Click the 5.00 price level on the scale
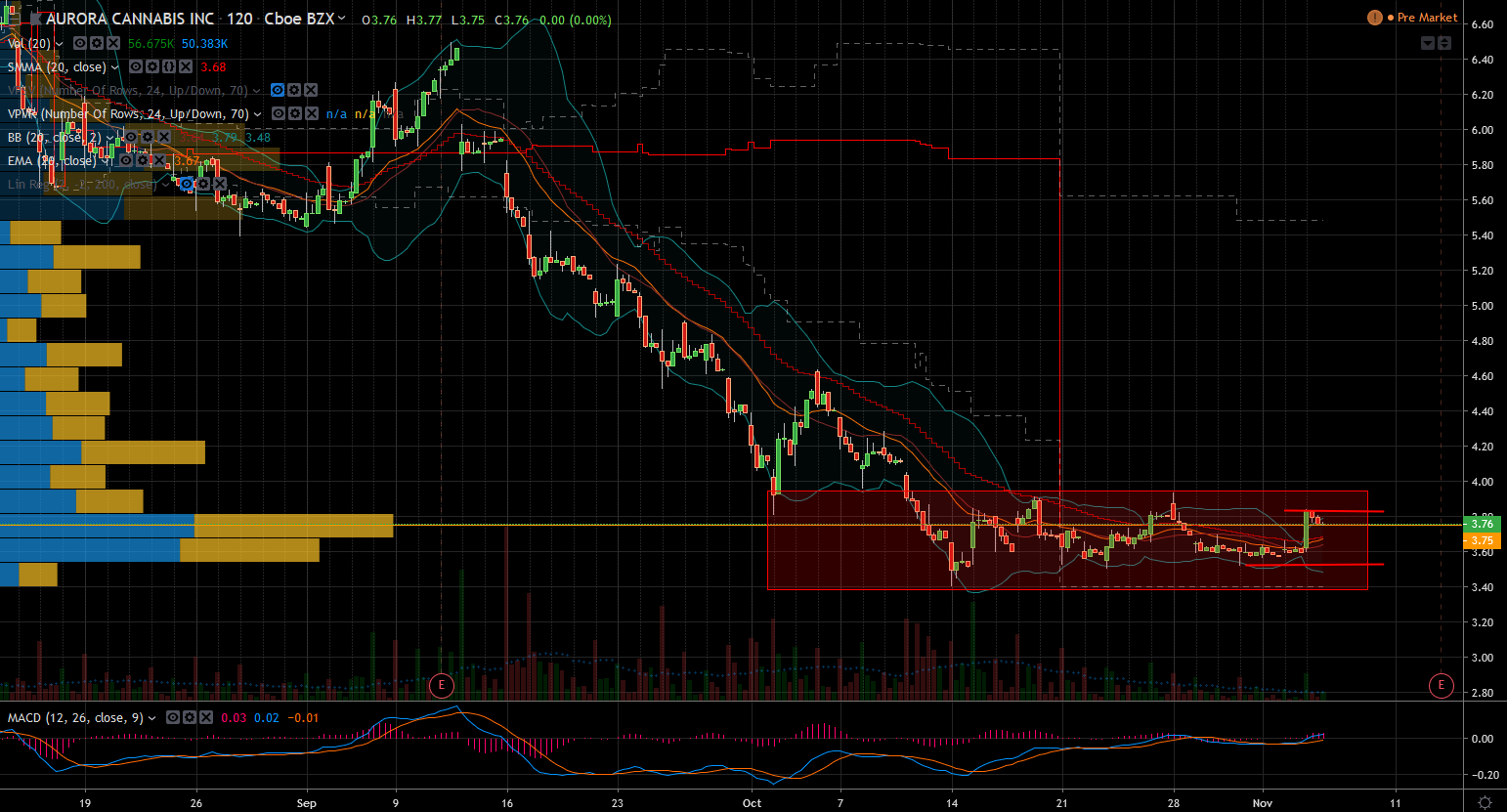Screen dimensions: 1507x812 point(1482,306)
